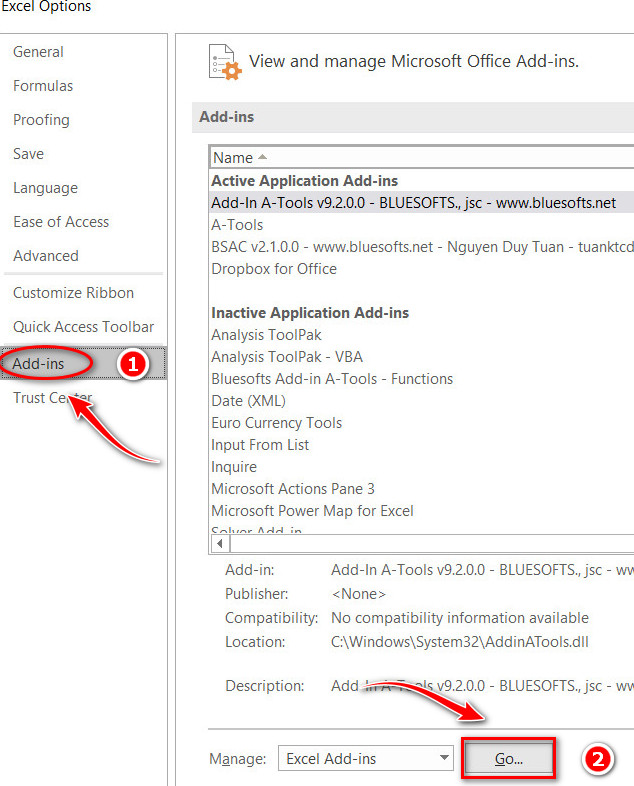Select Euro Currency Tools add-in

click(x=276, y=423)
